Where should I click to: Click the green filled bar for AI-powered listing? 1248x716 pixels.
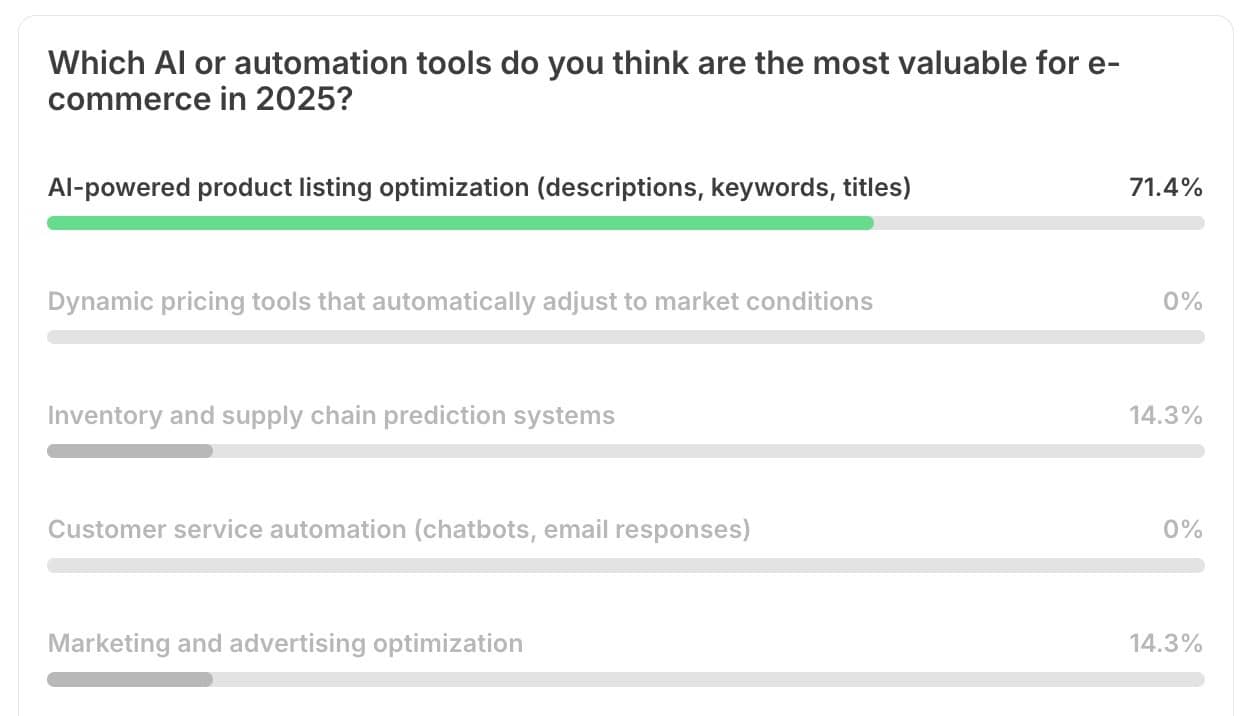(460, 223)
